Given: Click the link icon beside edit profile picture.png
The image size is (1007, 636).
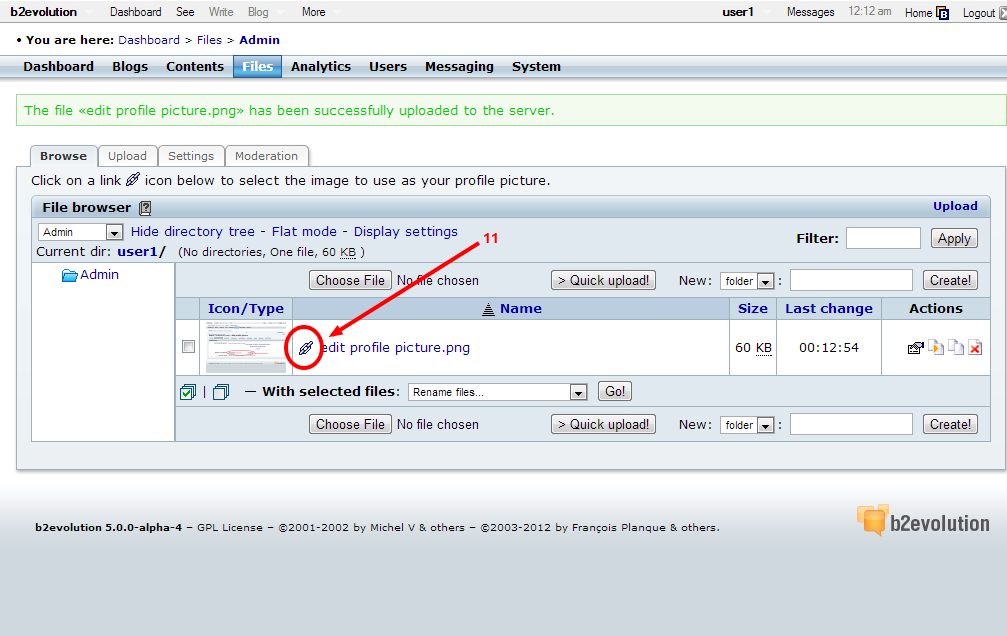Looking at the screenshot, I should click(x=306, y=348).
